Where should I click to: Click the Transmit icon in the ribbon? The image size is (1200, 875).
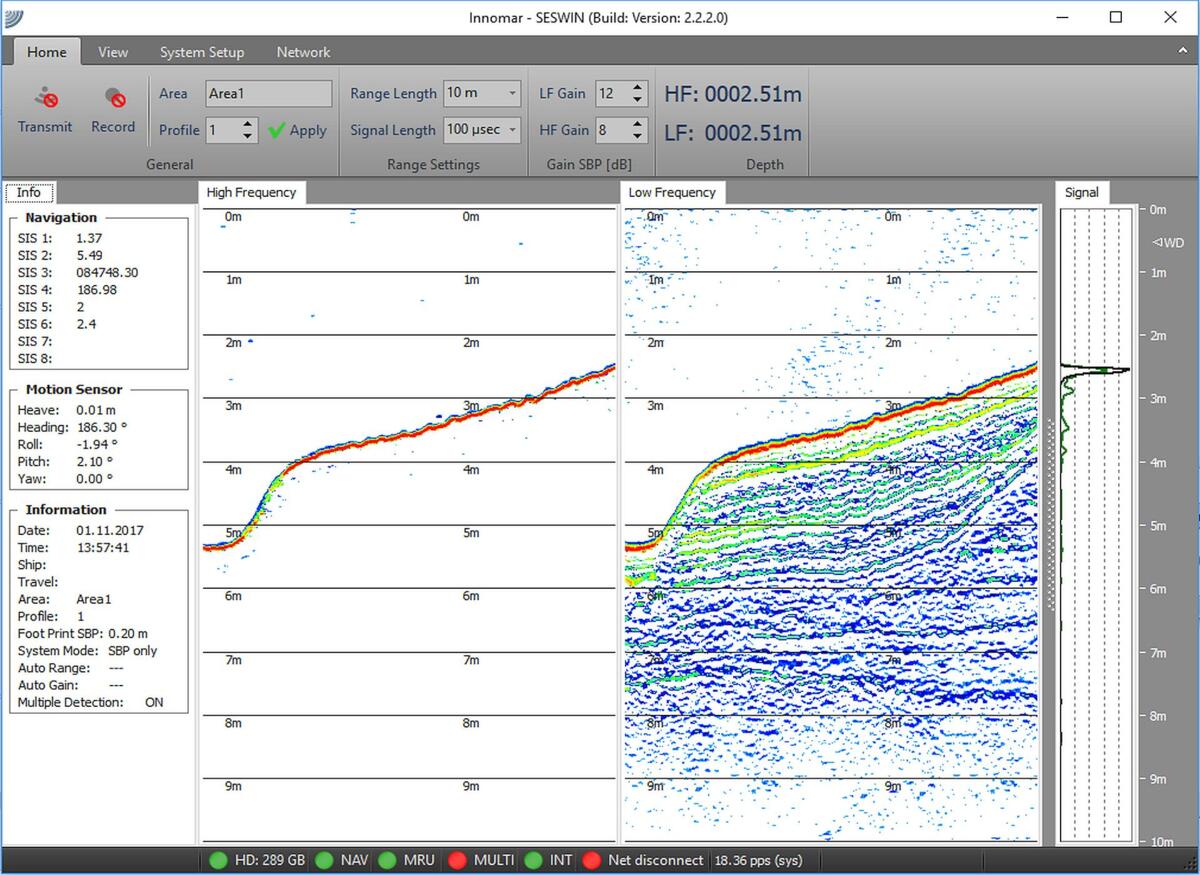coord(45,99)
